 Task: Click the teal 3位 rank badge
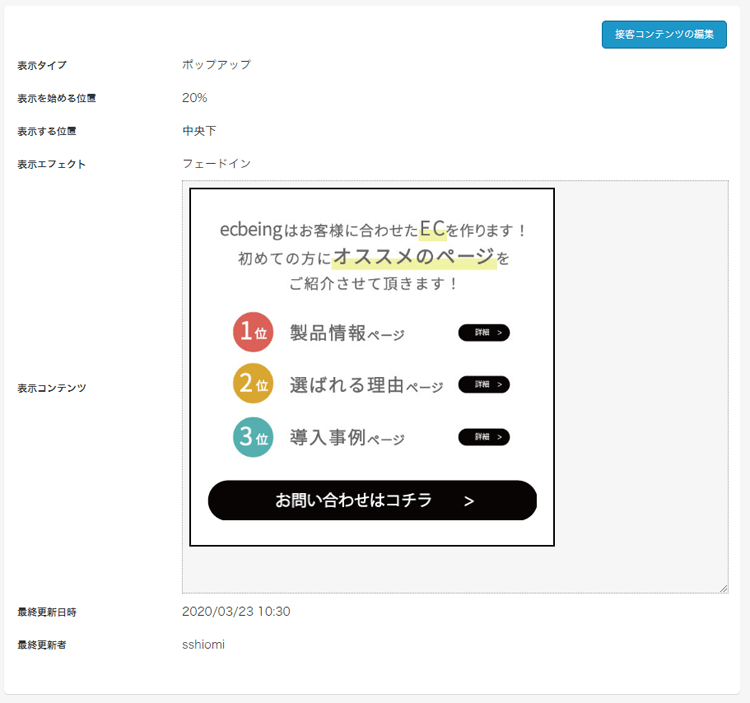[253, 437]
